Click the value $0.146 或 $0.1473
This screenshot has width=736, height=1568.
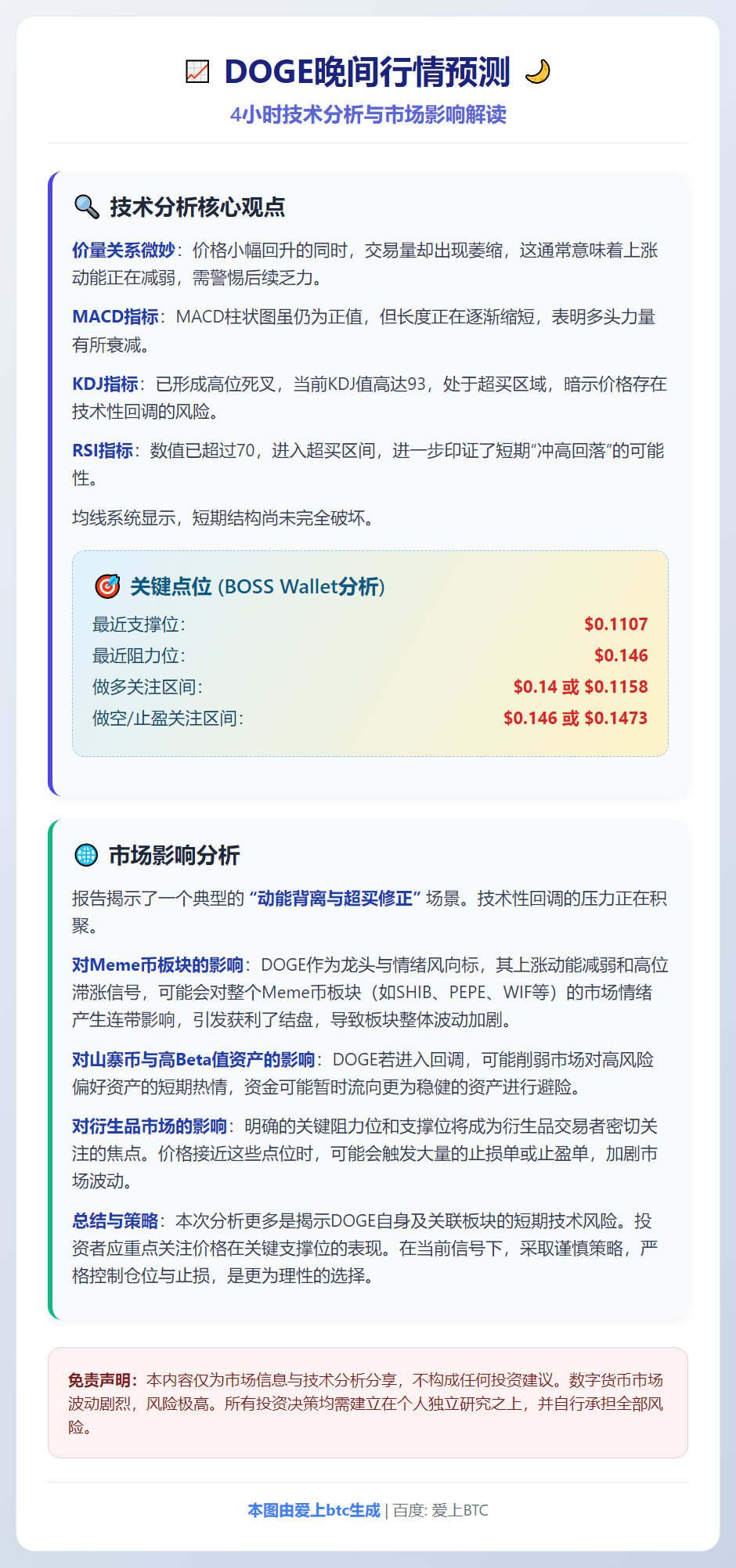[575, 719]
